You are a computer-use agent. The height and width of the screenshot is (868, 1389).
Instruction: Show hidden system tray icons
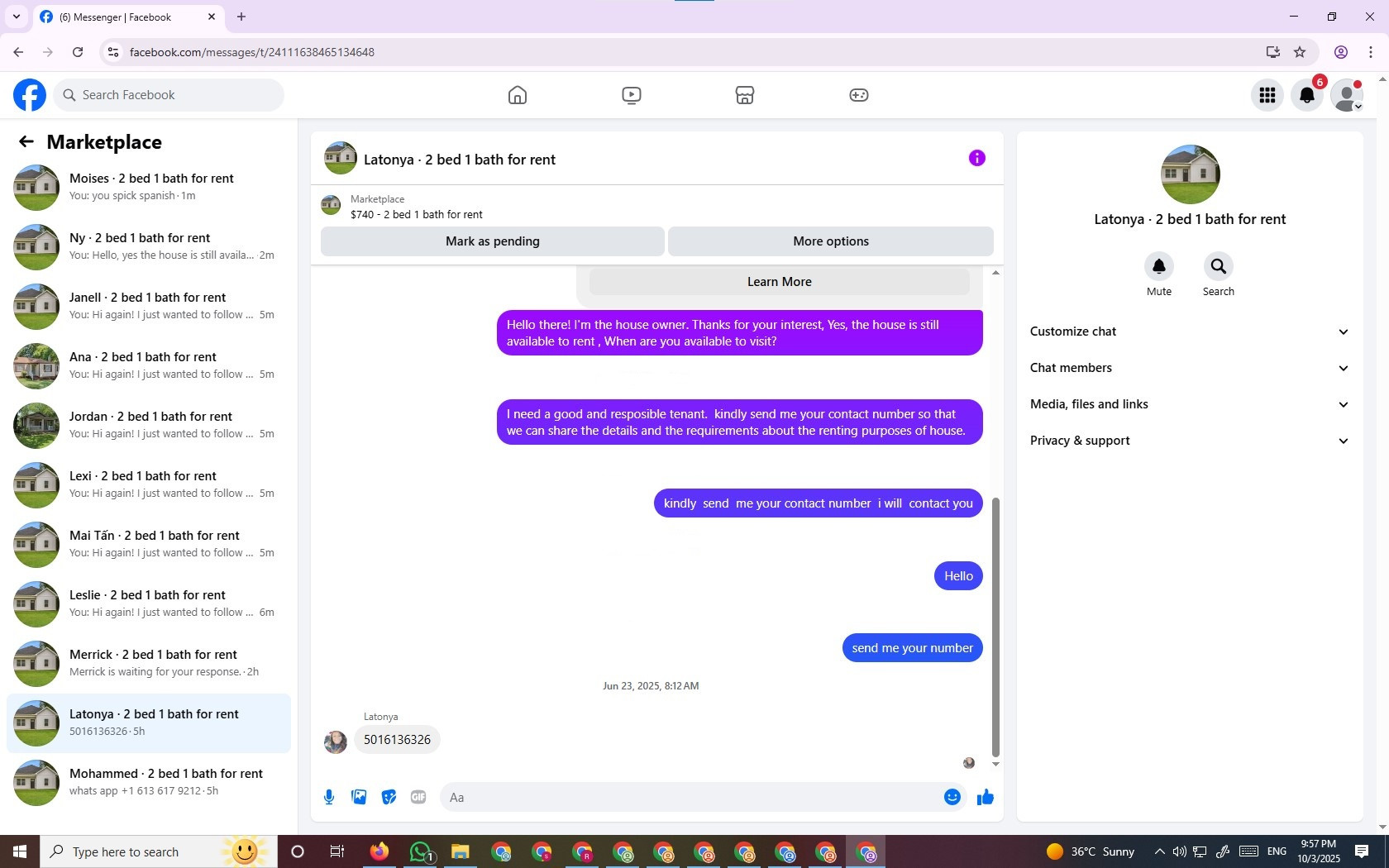click(x=1159, y=851)
